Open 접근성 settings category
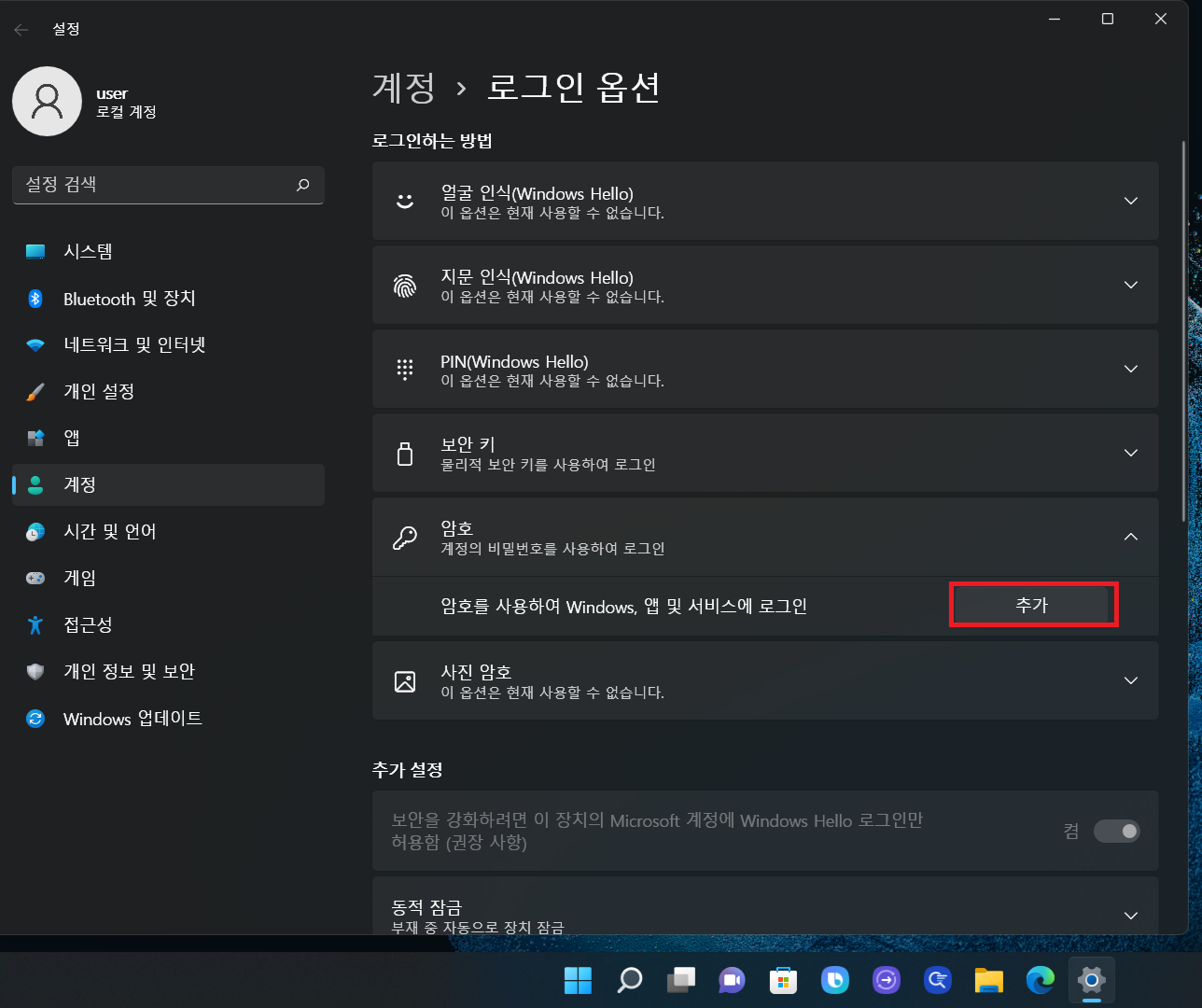Image resolution: width=1202 pixels, height=1008 pixels. [x=168, y=625]
